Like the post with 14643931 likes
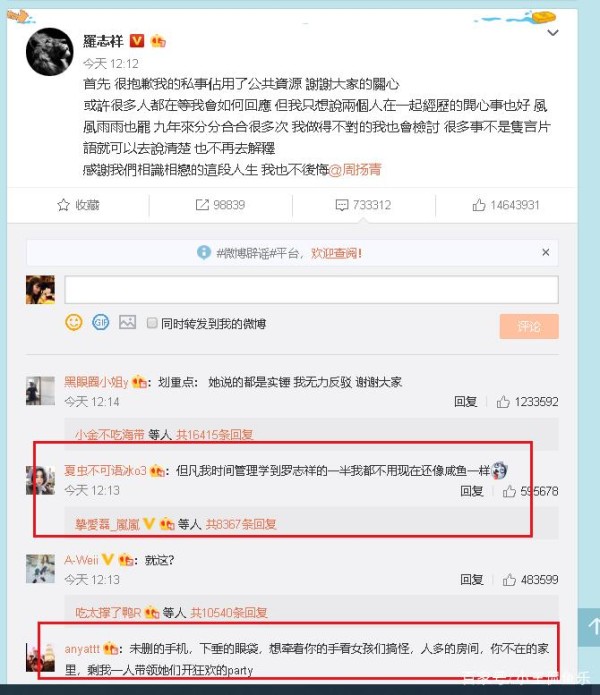Screen dimensions: 600x695 479,205
